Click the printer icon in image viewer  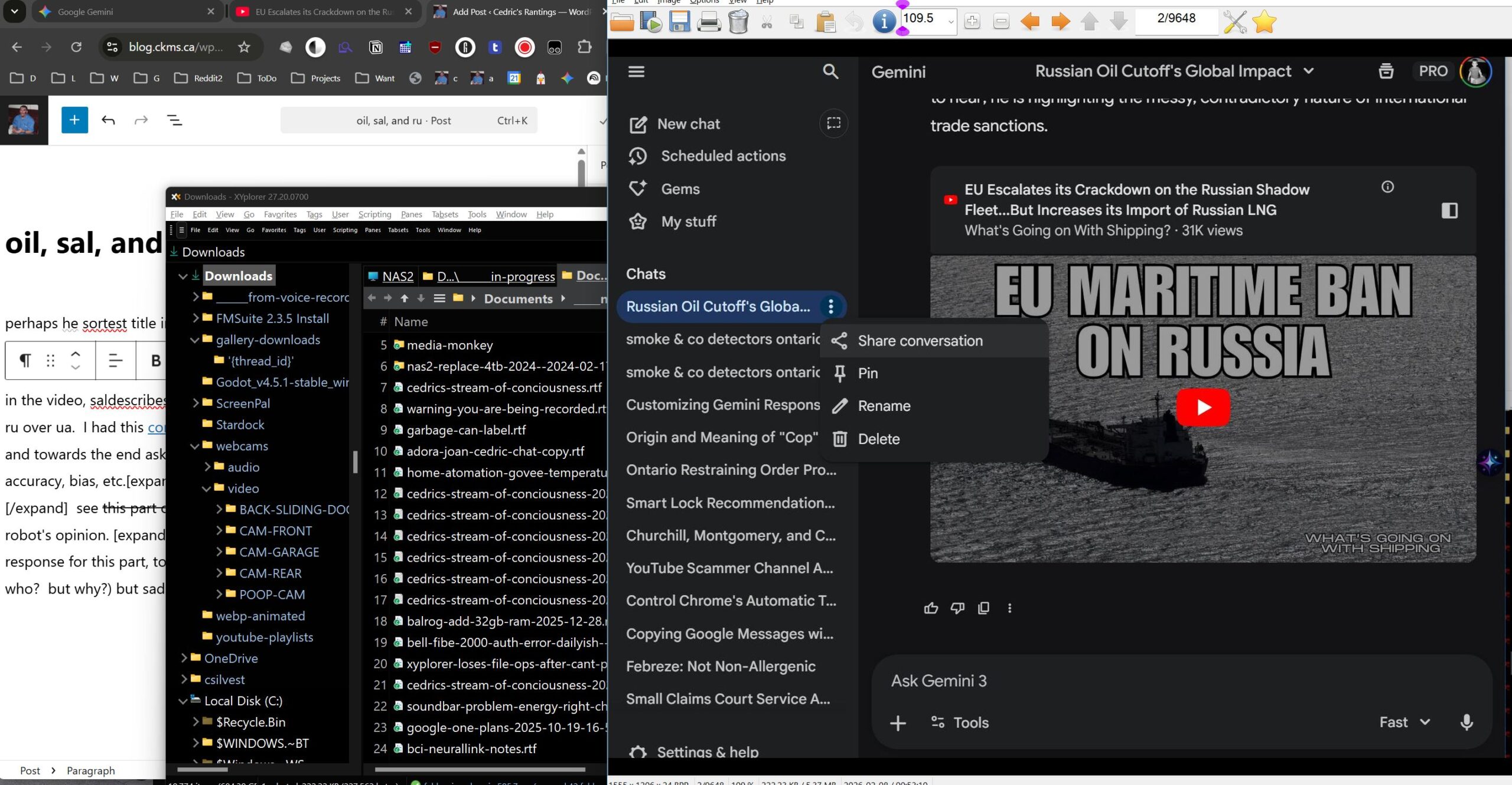click(x=708, y=22)
